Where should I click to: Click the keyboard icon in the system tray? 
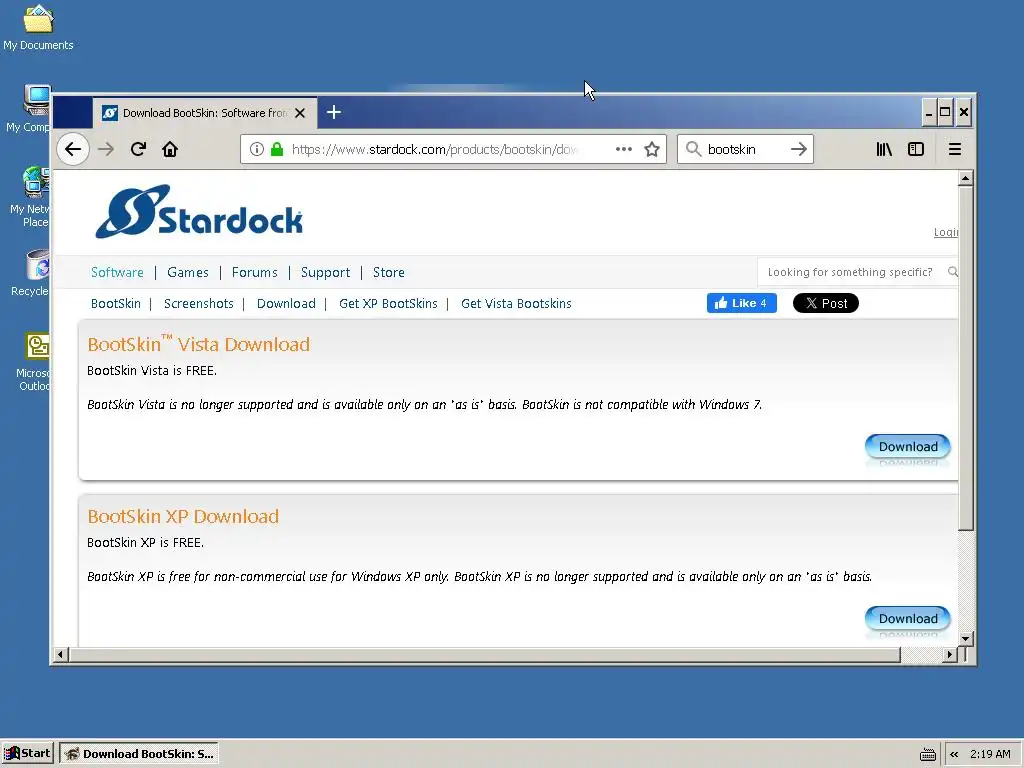click(x=927, y=754)
